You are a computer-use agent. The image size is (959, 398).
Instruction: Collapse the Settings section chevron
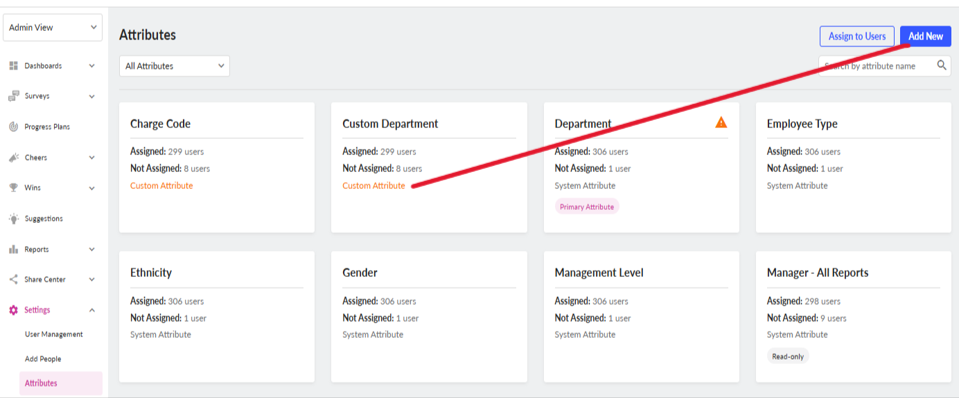[x=92, y=310]
